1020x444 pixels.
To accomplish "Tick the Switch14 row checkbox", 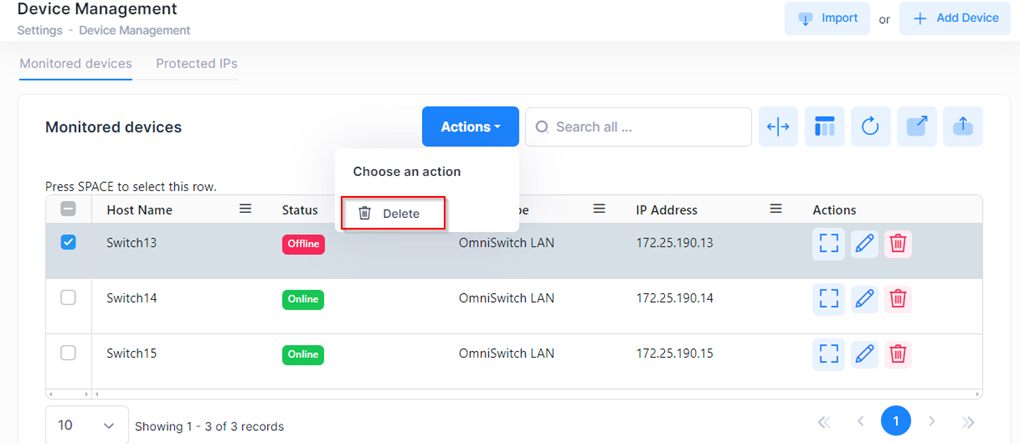I will (x=69, y=298).
